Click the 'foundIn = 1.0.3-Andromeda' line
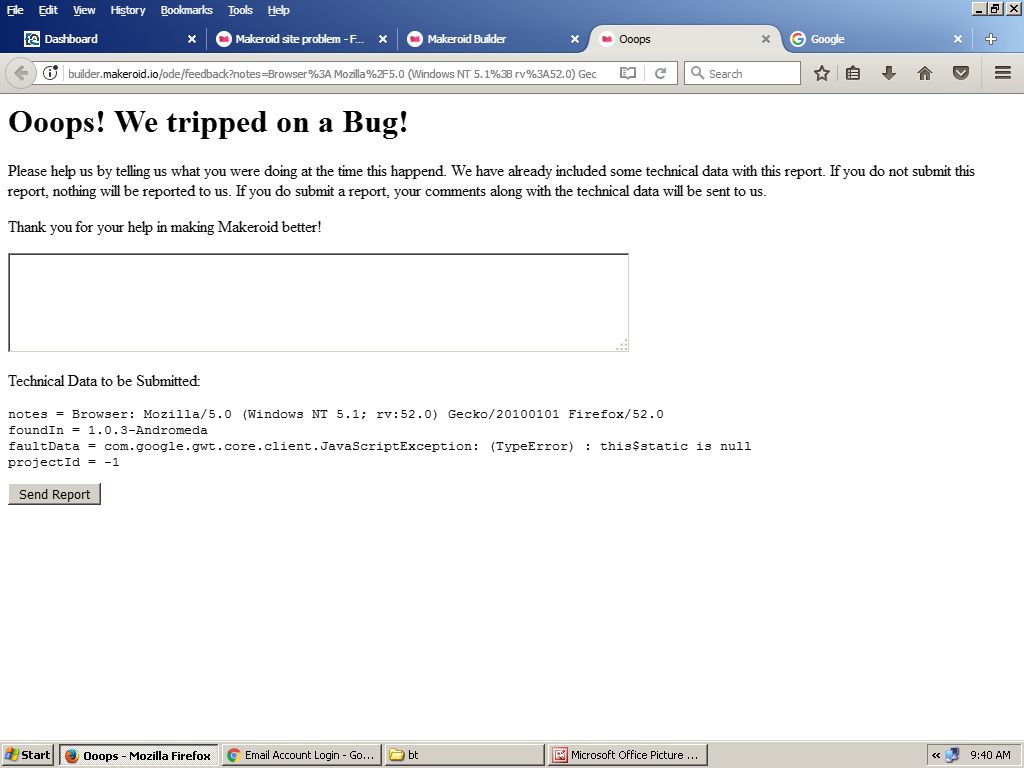Viewport: 1024px width, 768px height. click(108, 430)
